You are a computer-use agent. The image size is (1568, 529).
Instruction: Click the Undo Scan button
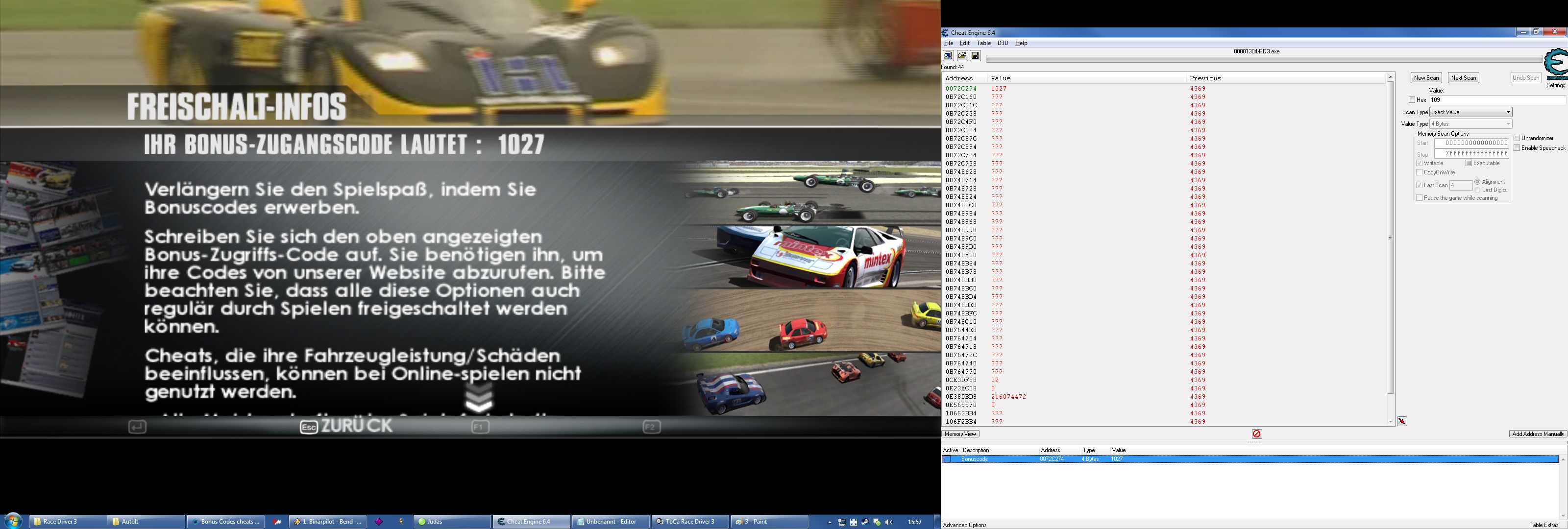click(x=1526, y=78)
